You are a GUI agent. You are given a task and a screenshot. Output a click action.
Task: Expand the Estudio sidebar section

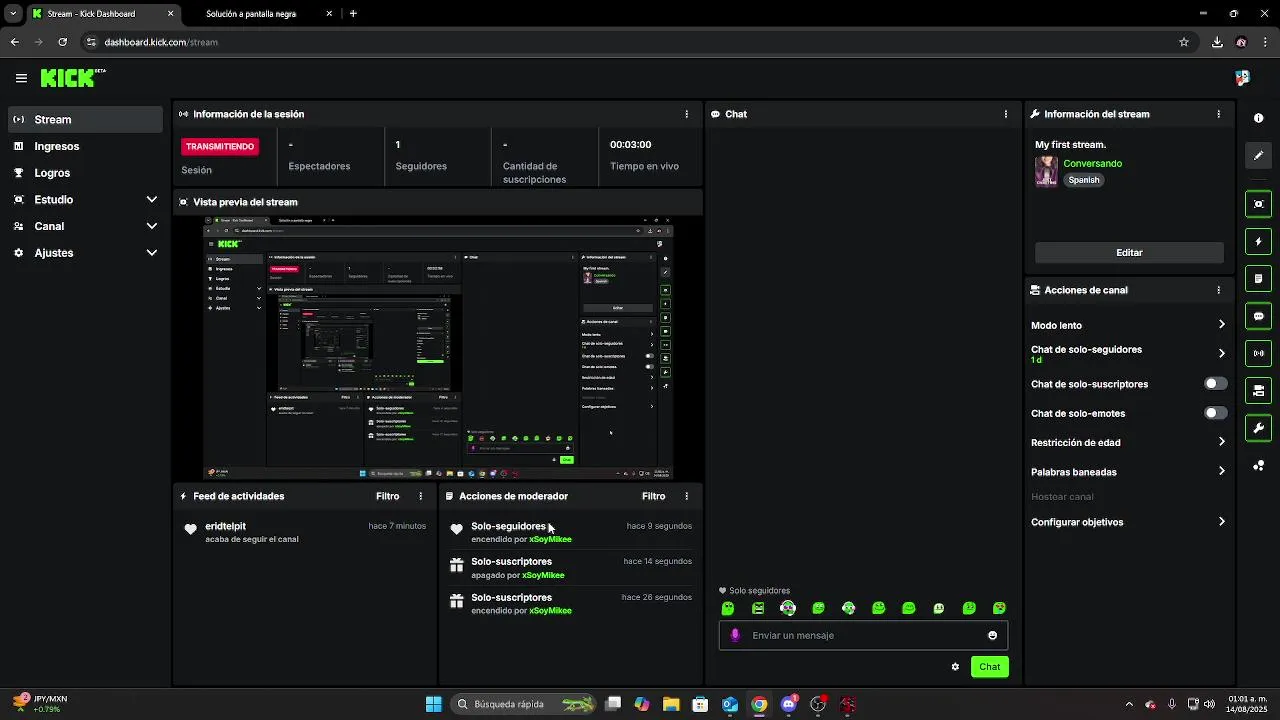click(x=152, y=200)
